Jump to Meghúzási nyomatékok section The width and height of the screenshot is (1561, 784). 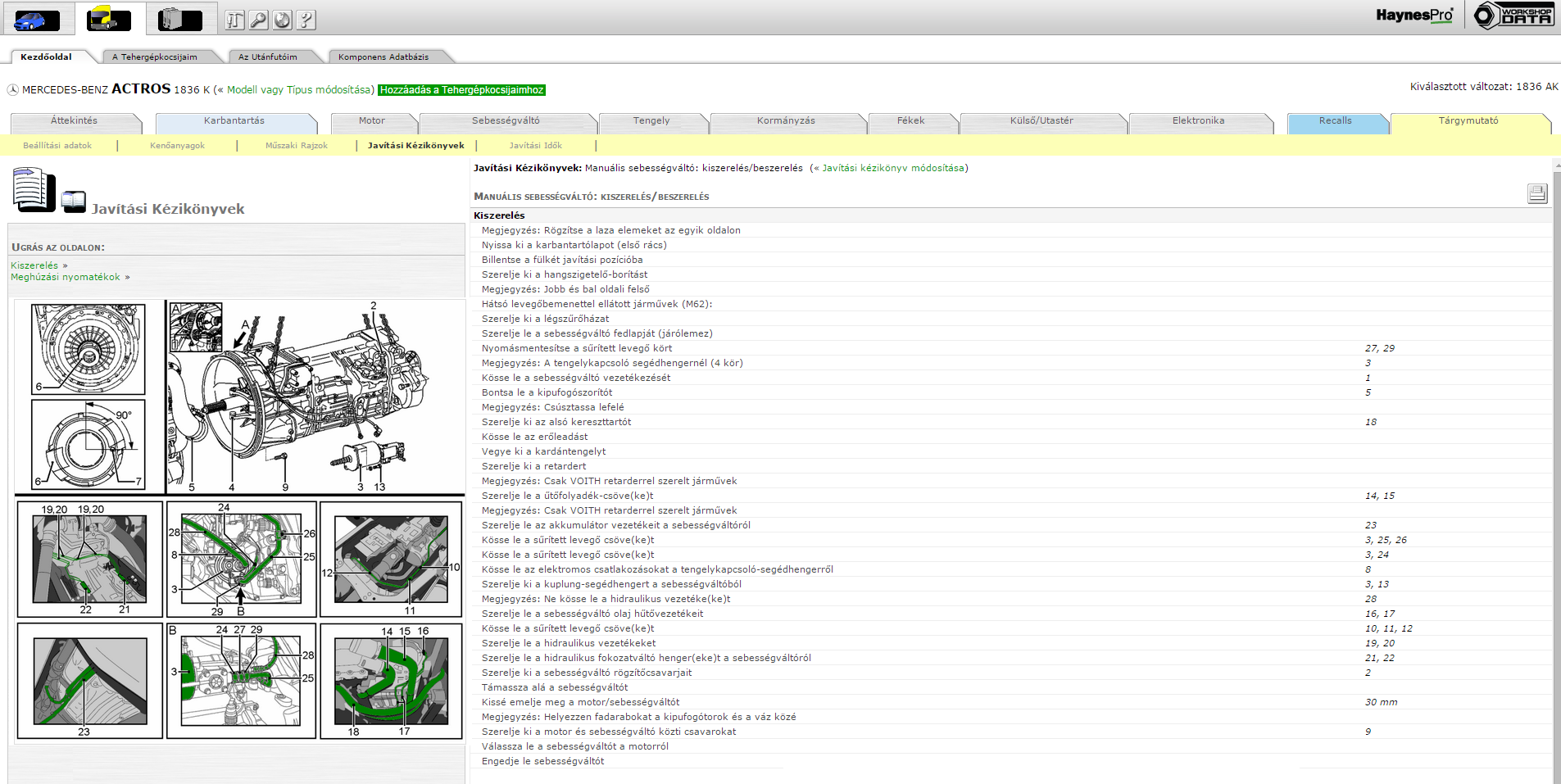pyautogui.click(x=66, y=278)
